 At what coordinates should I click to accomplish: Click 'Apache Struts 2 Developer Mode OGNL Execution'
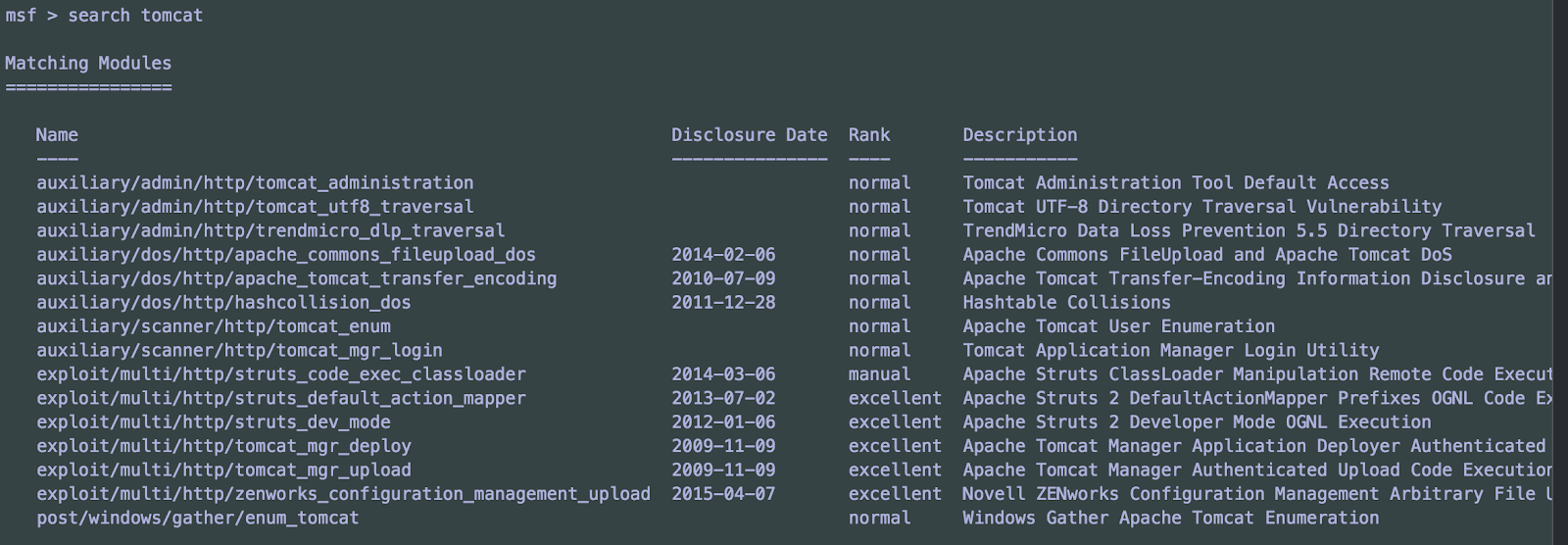pos(1197,422)
